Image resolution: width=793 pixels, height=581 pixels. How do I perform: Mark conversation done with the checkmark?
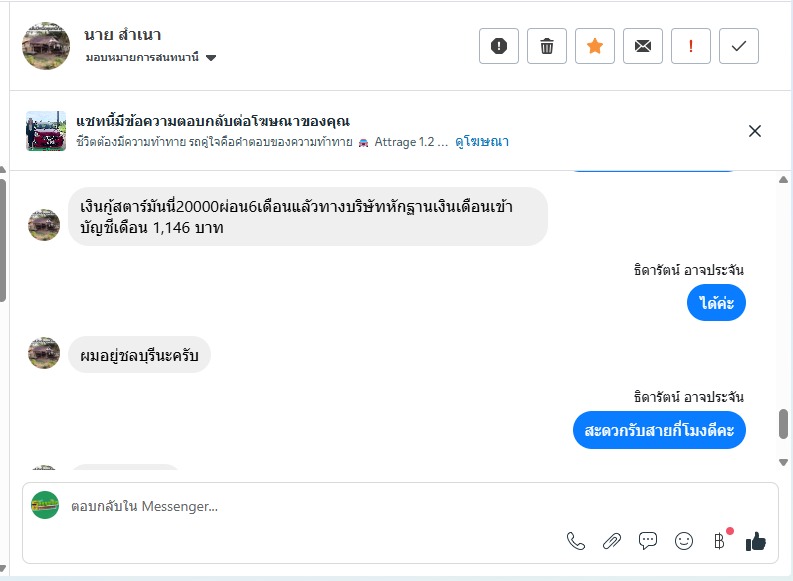pyautogui.click(x=739, y=46)
